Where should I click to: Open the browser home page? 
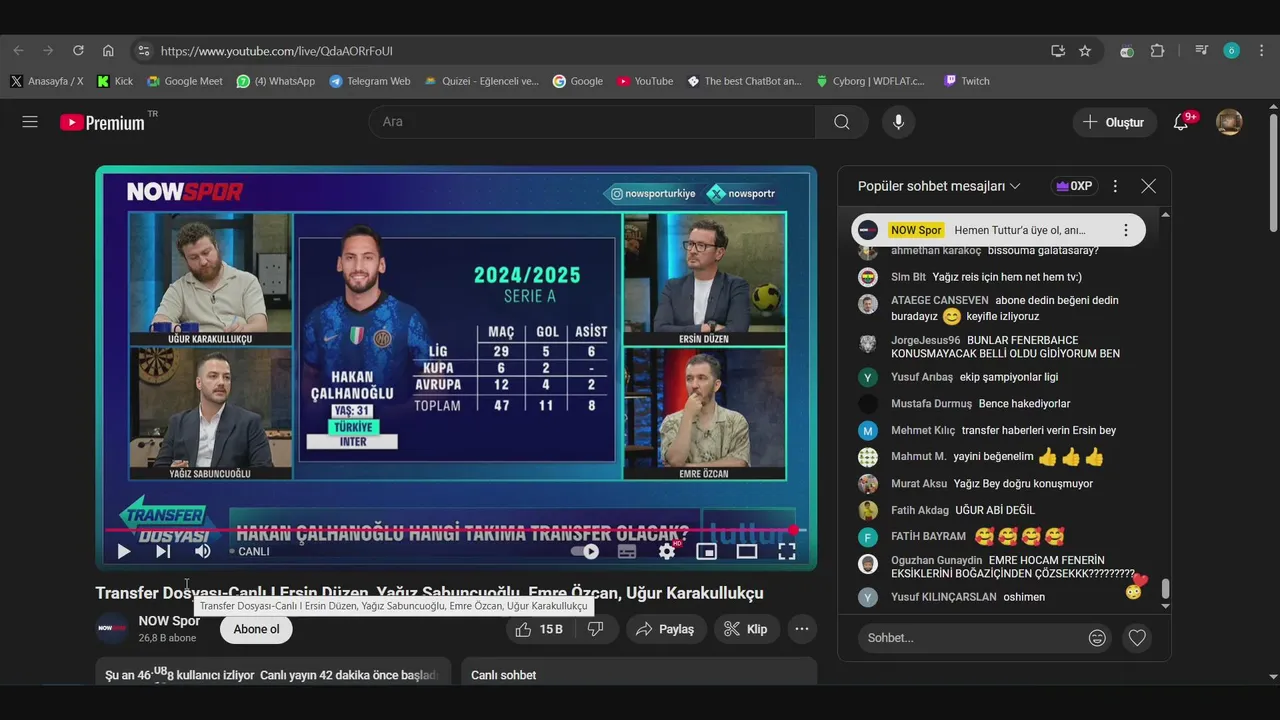pos(108,51)
